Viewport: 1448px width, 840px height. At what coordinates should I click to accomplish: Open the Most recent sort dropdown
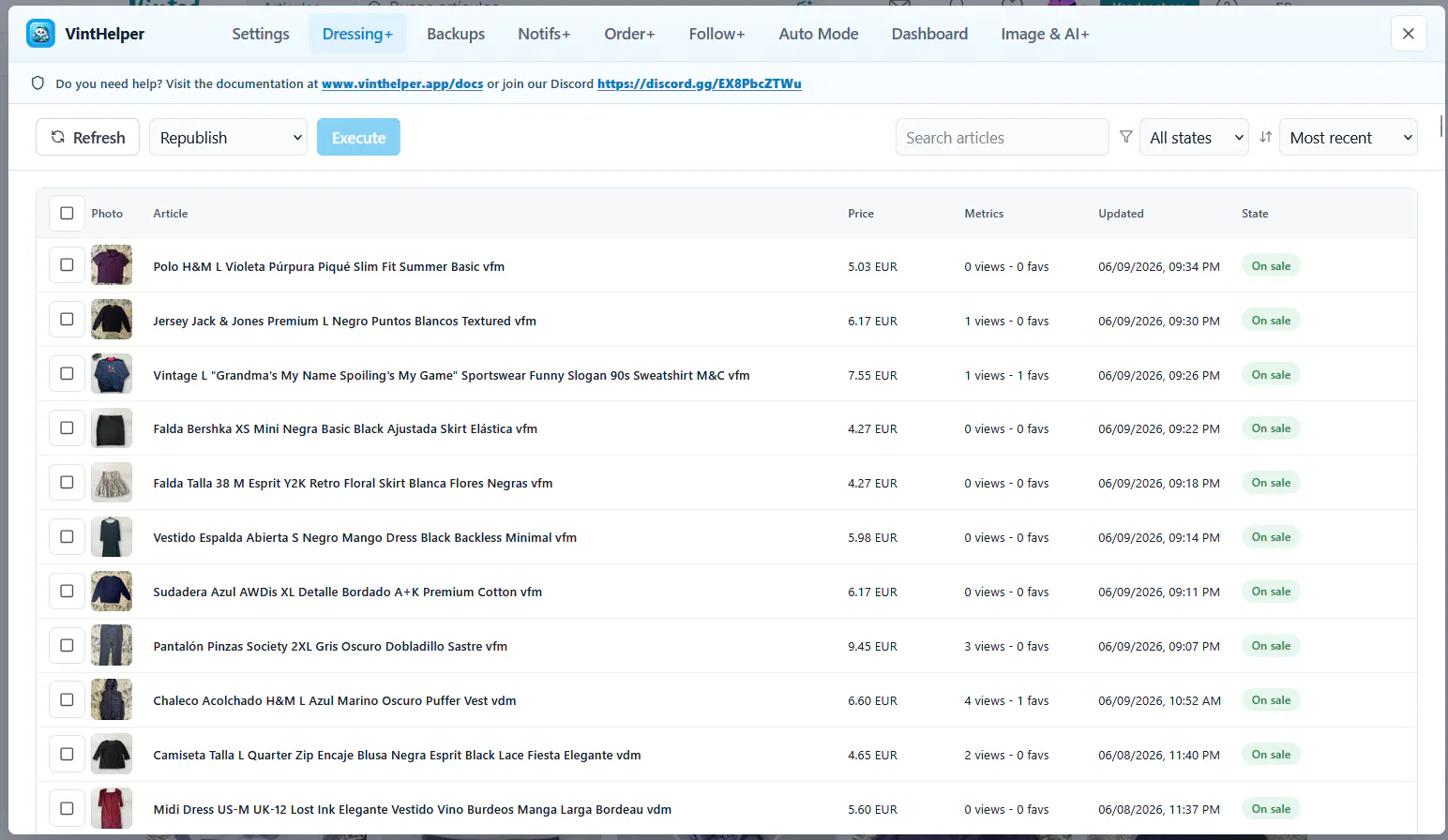(1349, 137)
